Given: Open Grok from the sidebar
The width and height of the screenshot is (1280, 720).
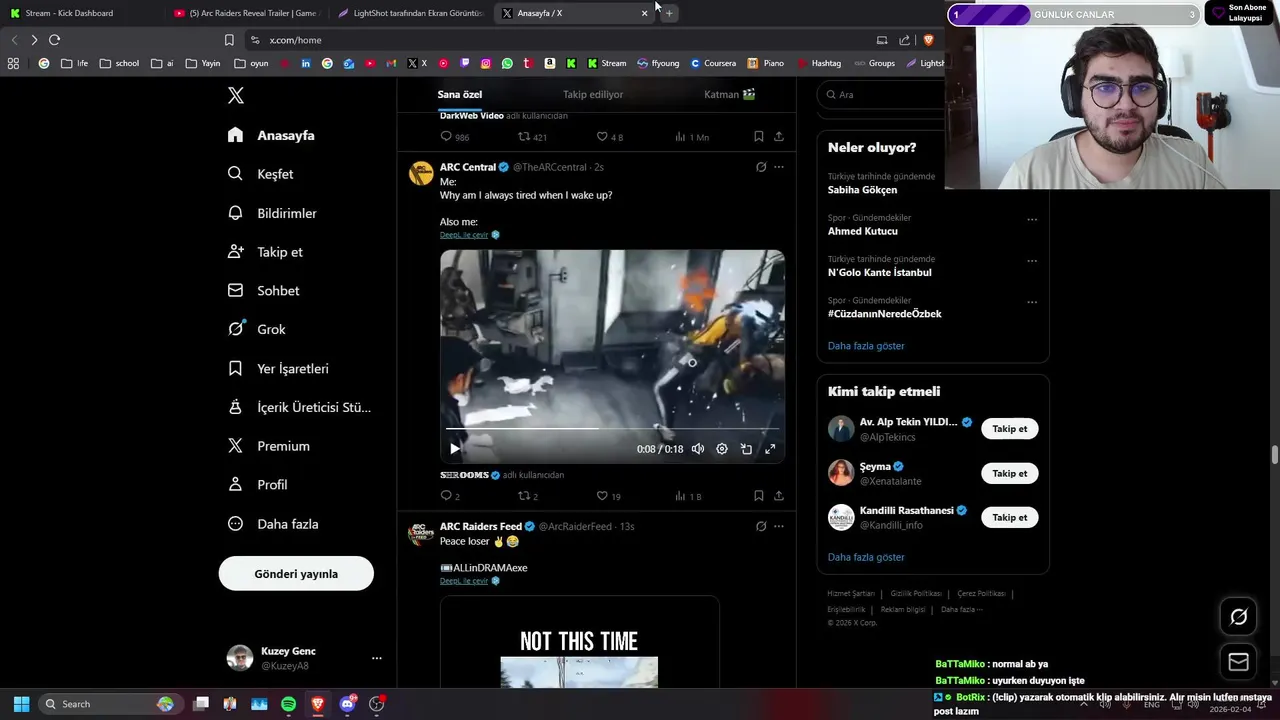Looking at the screenshot, I should [x=256, y=329].
